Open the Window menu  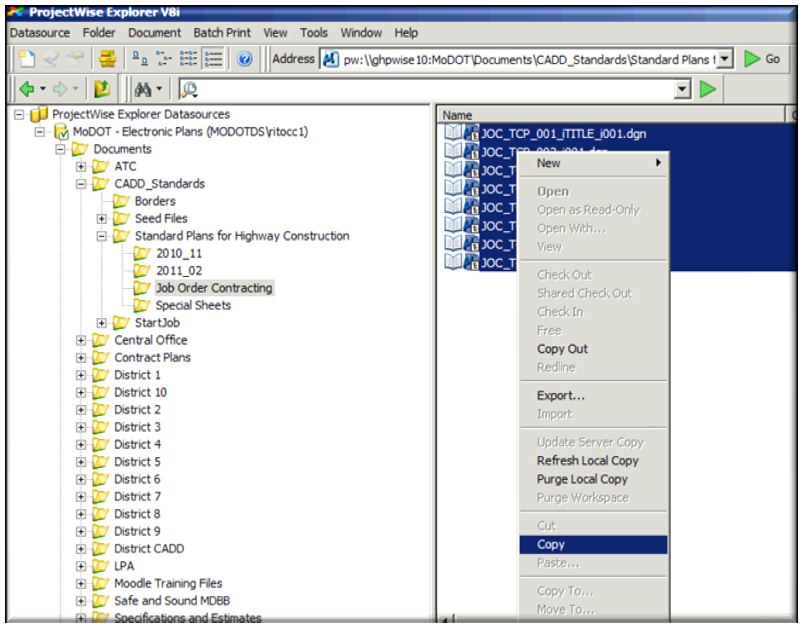tap(361, 33)
